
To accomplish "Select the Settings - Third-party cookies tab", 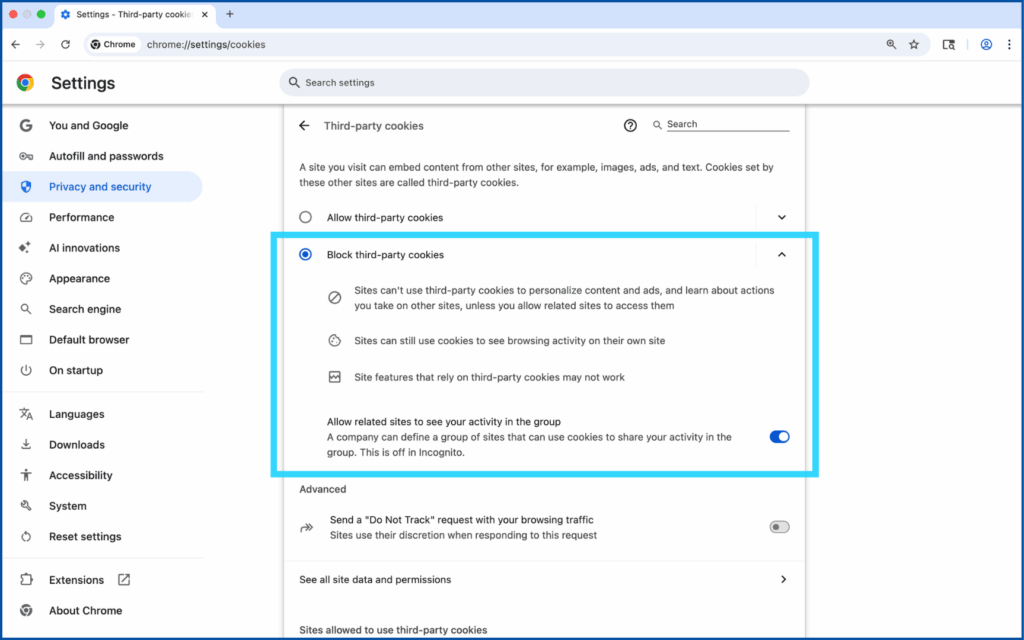I will [x=134, y=14].
